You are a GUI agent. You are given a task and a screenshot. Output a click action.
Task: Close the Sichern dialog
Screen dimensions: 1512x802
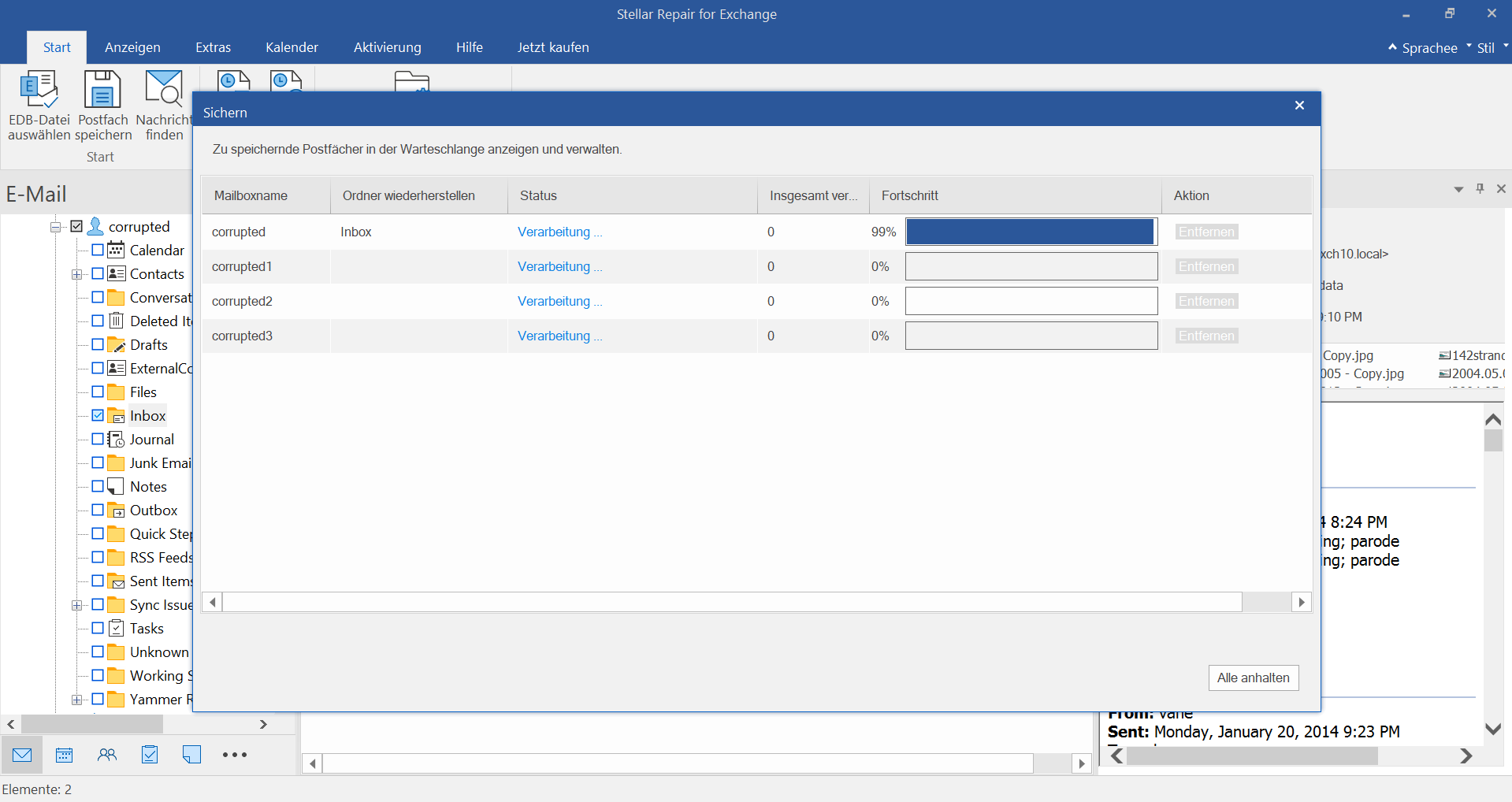point(1299,106)
